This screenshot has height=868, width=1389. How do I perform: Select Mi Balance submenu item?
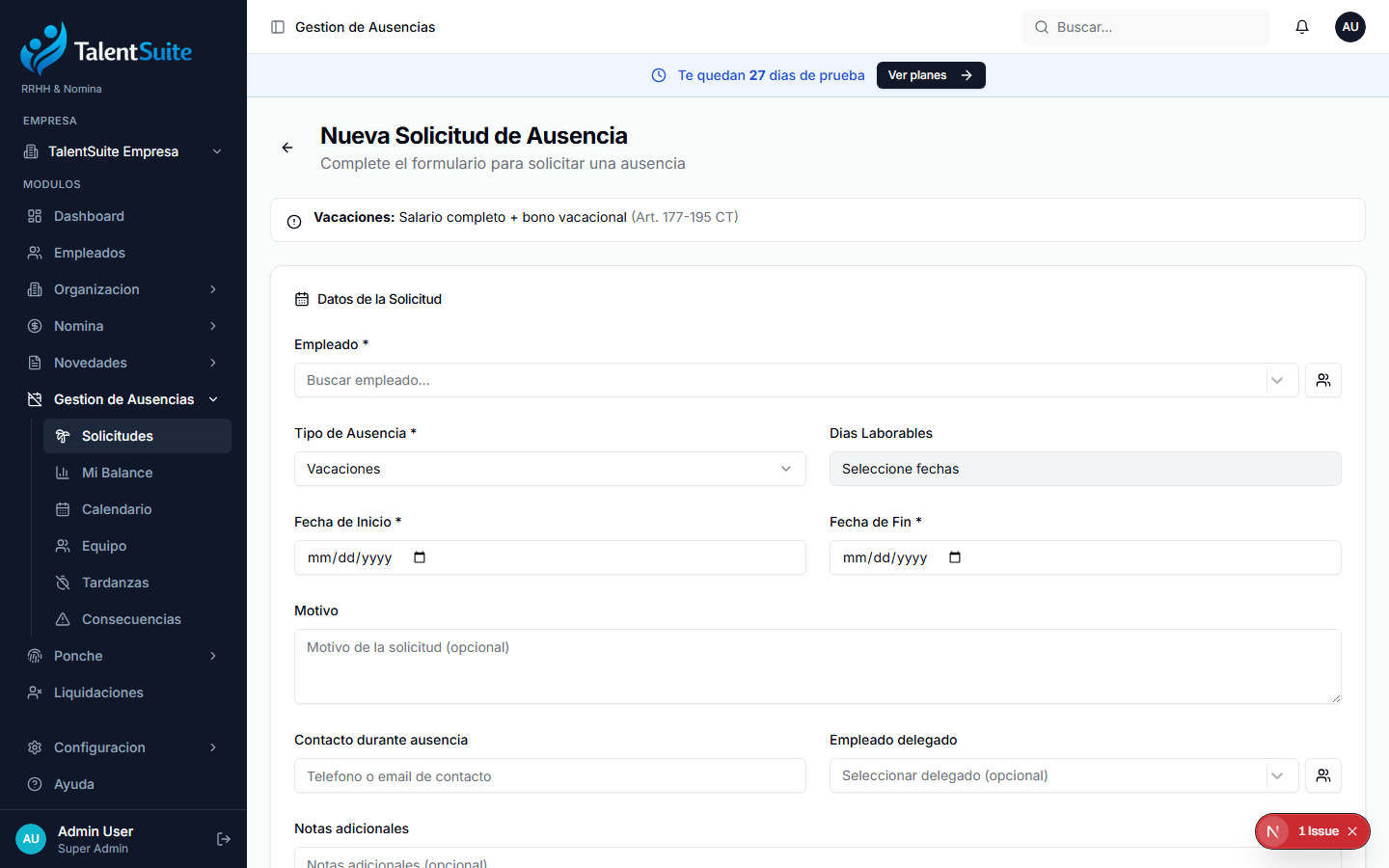(x=137, y=473)
